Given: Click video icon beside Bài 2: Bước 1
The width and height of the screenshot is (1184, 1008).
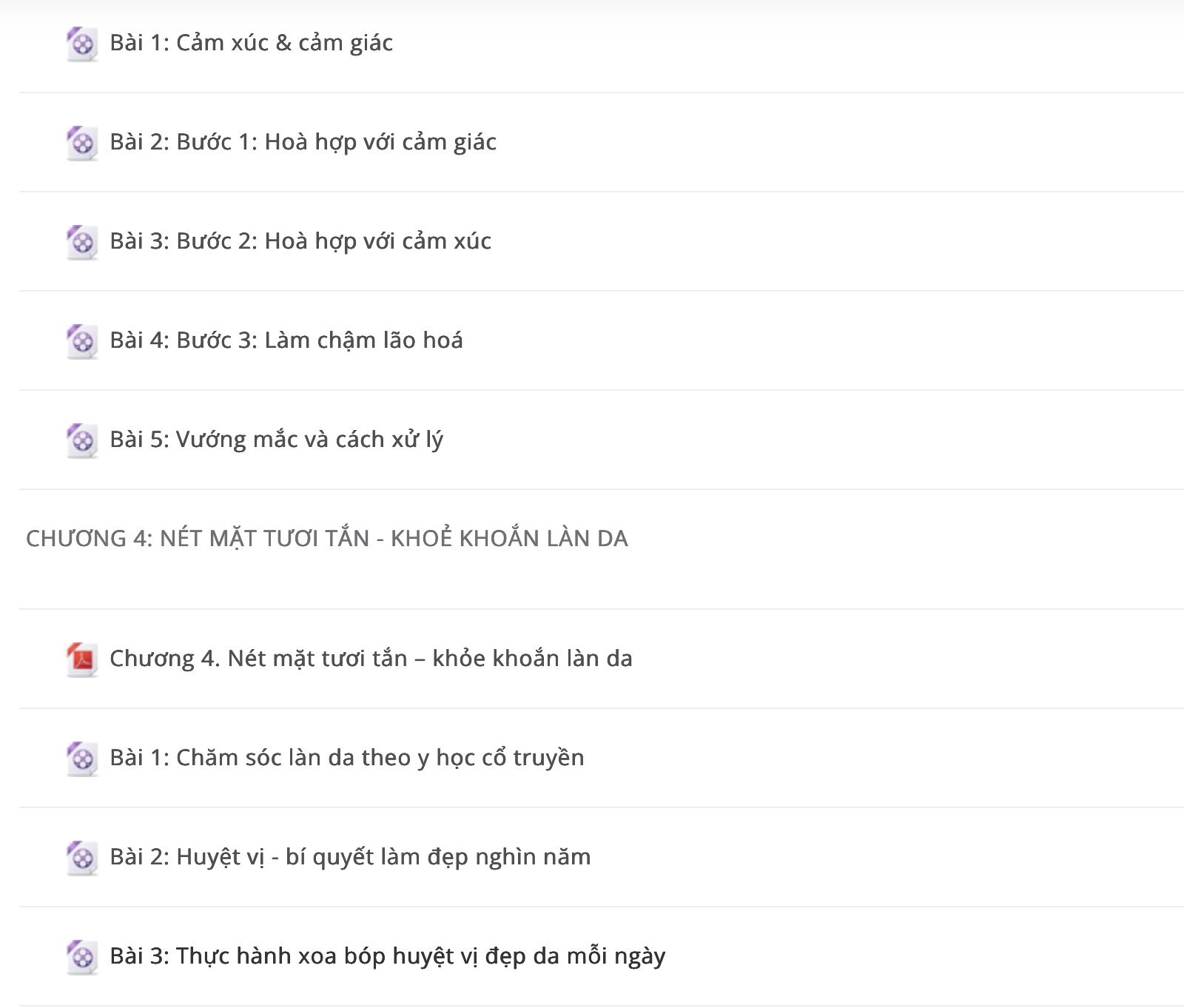Looking at the screenshot, I should 82,143.
